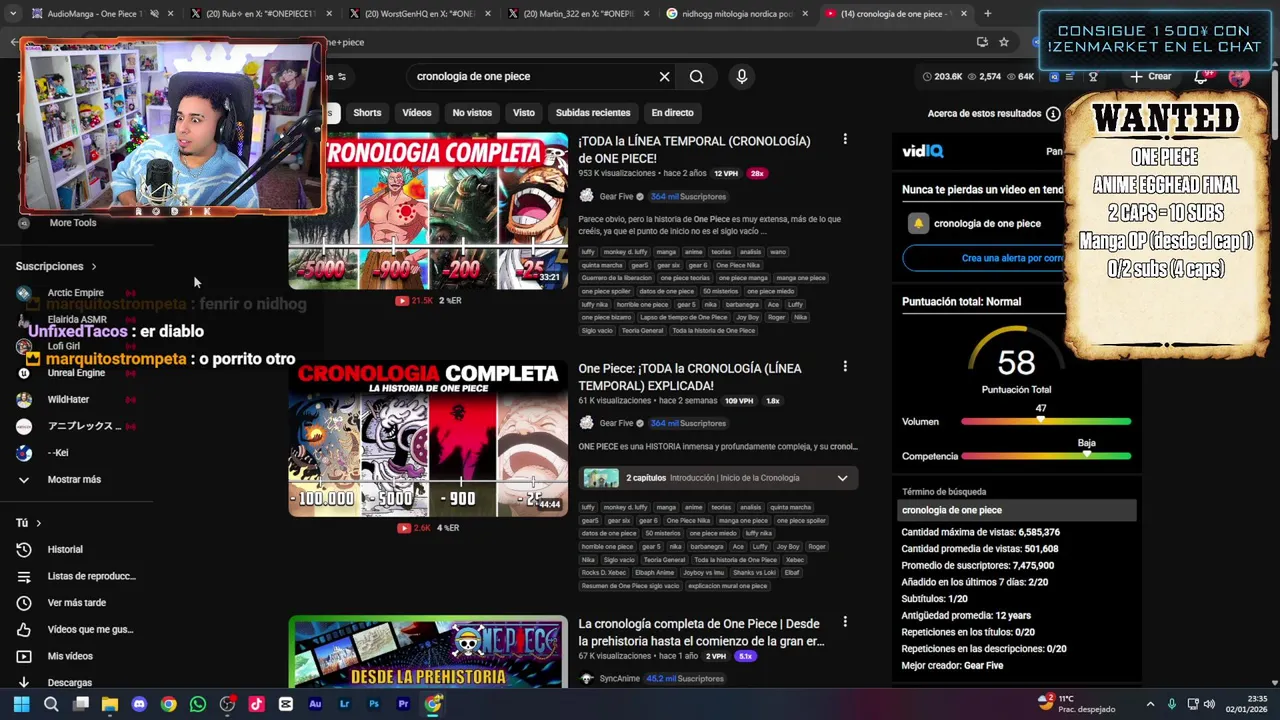
Task: Clear the search query with X
Action: coord(664,77)
